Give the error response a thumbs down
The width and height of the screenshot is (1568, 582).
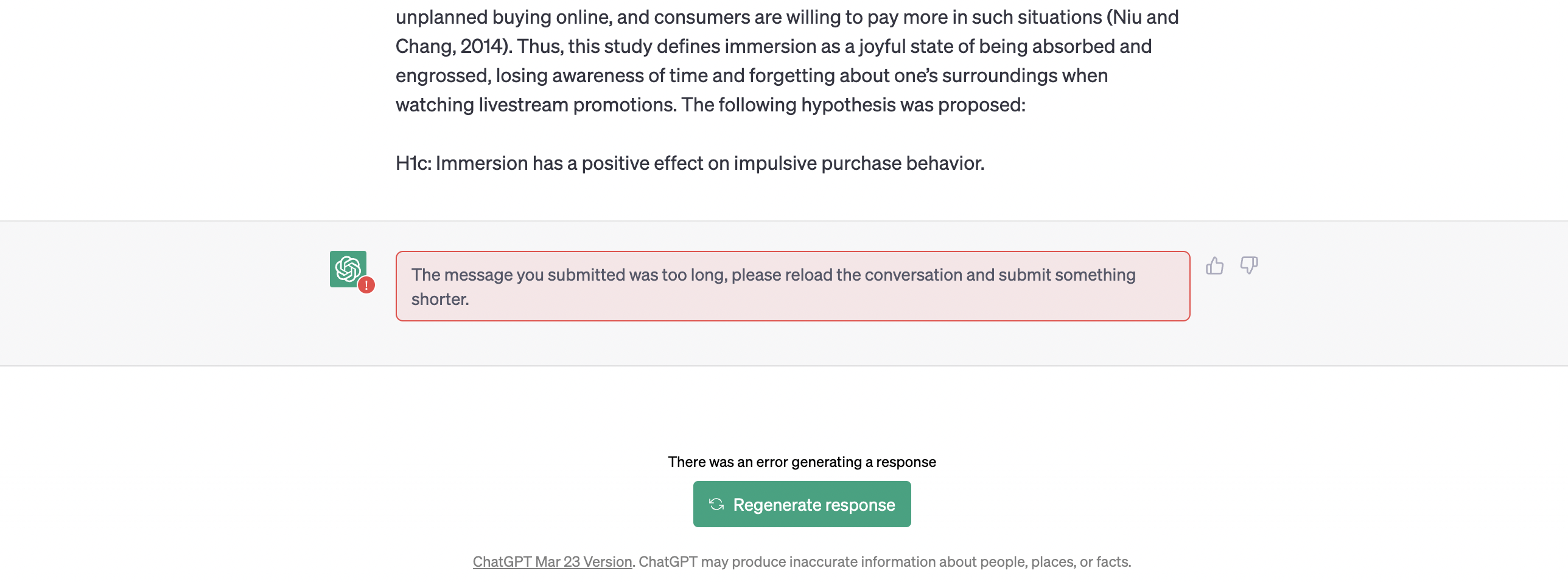click(1249, 266)
